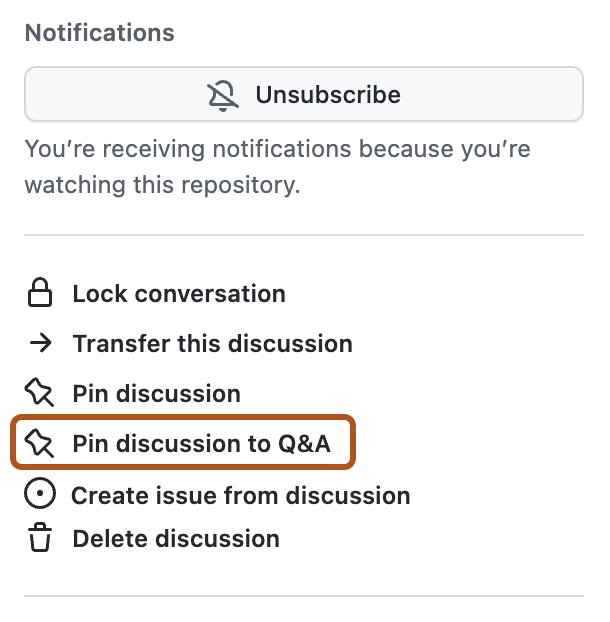
Task: Click the "You're receiving notifications" text line
Action: pos(277,150)
